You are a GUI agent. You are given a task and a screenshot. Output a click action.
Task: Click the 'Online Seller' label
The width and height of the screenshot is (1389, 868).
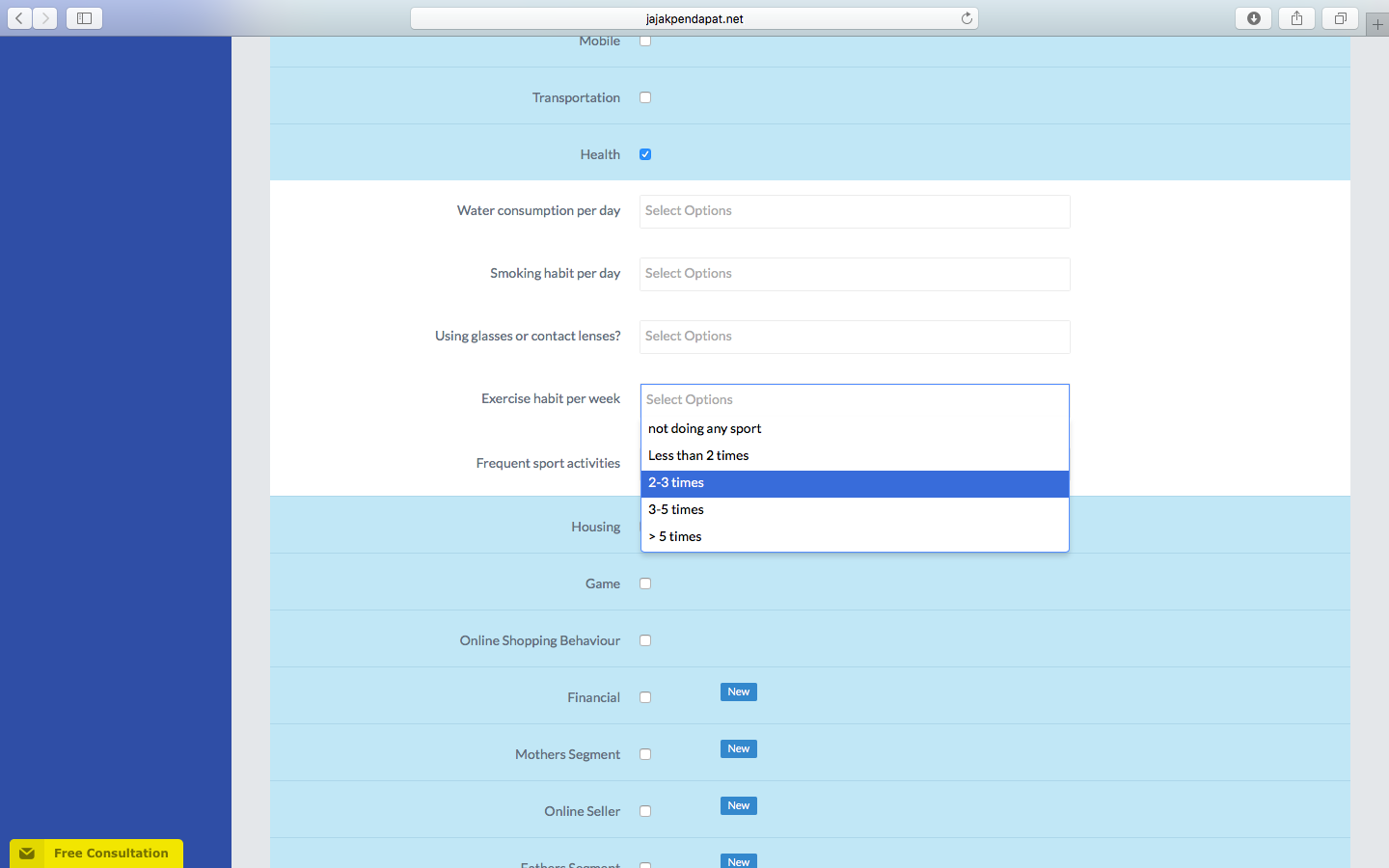point(582,811)
